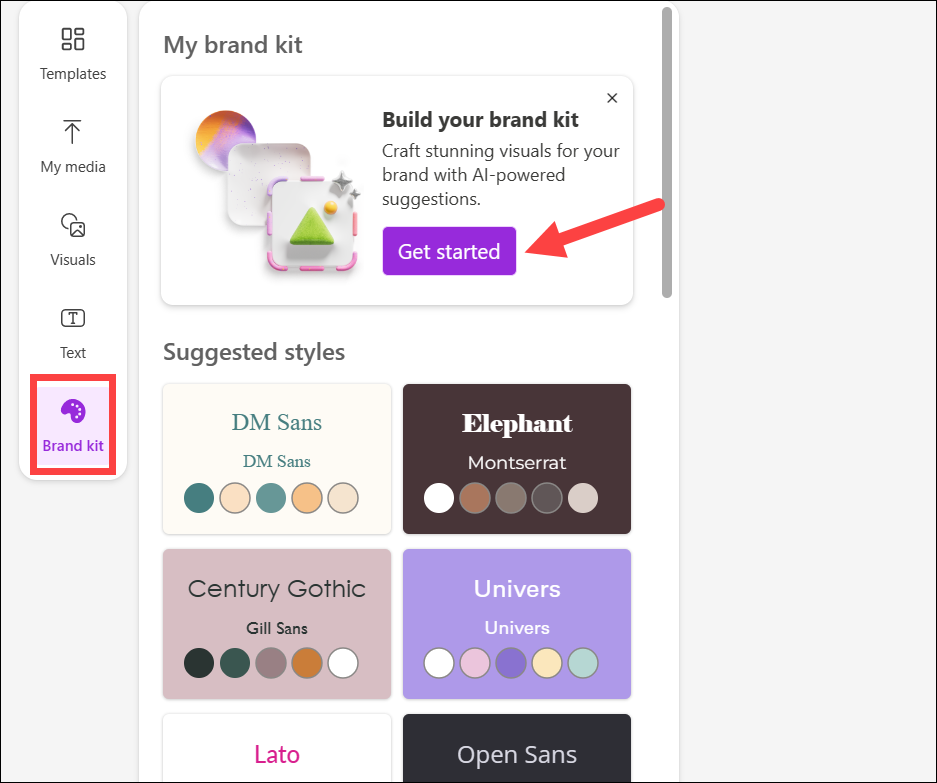937x783 pixels.
Task: Open the My media upload icon
Action: 72,131
